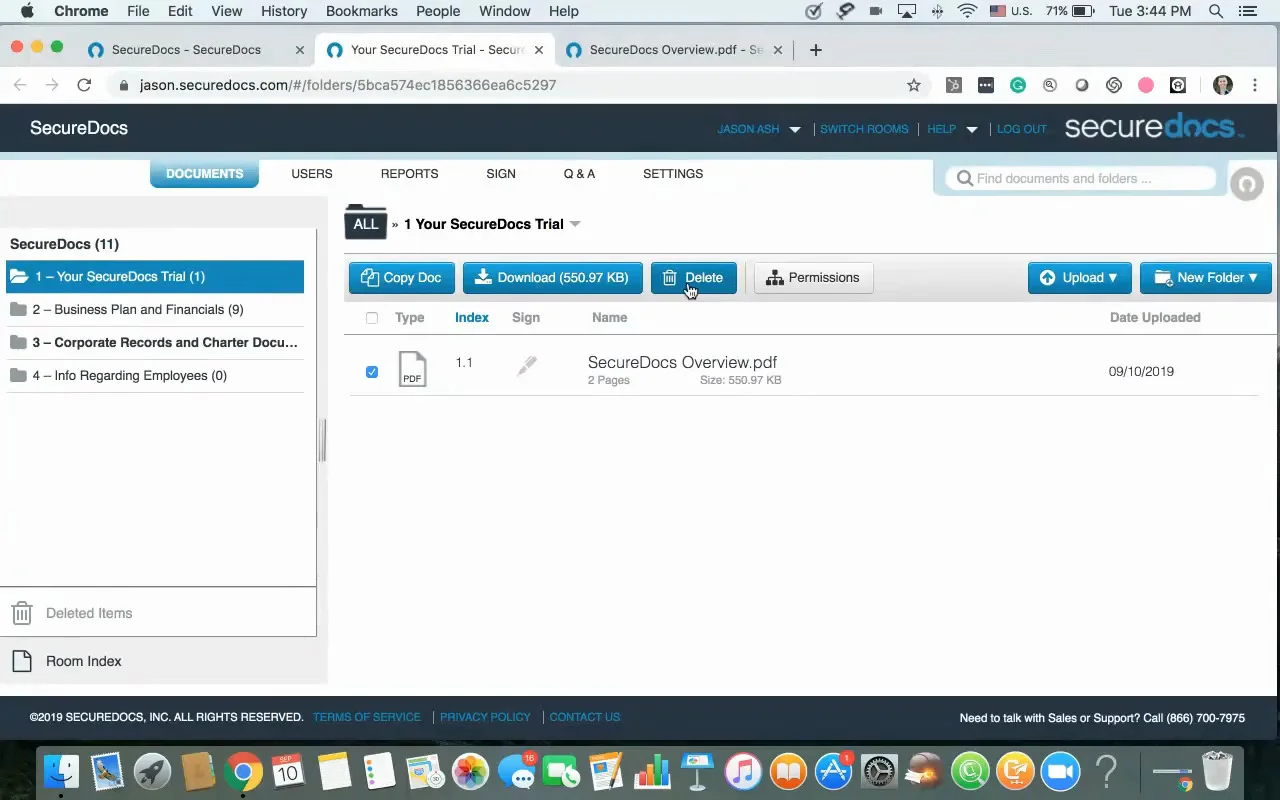1280x800 pixels.
Task: Switch to the DOCUMENTS tab
Action: coord(204,174)
